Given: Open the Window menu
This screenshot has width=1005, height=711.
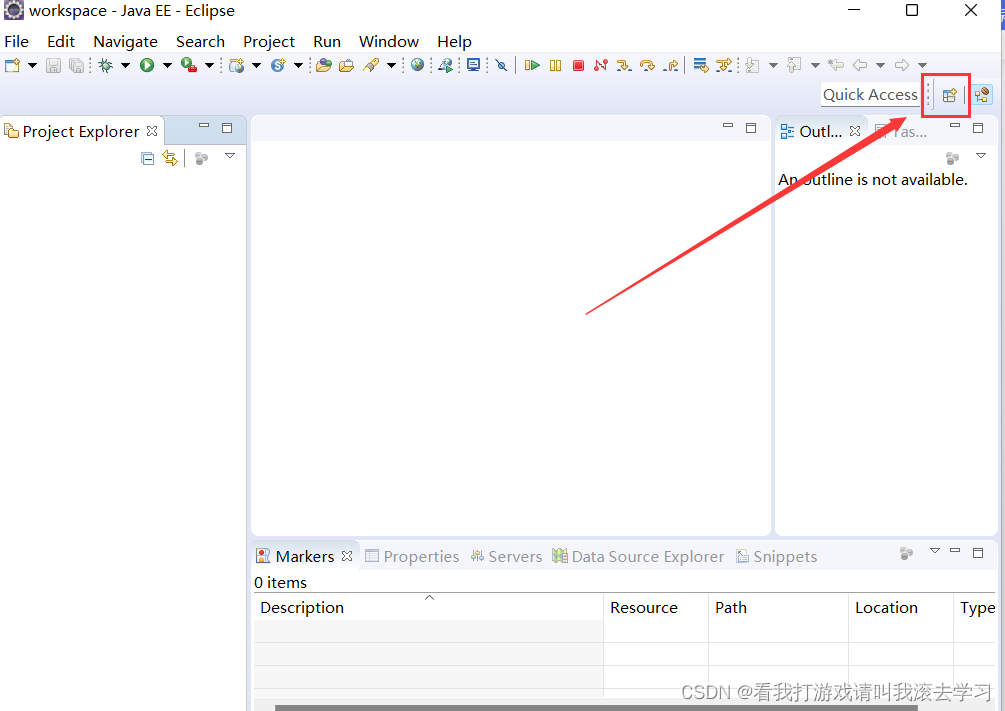Looking at the screenshot, I should pos(388,41).
